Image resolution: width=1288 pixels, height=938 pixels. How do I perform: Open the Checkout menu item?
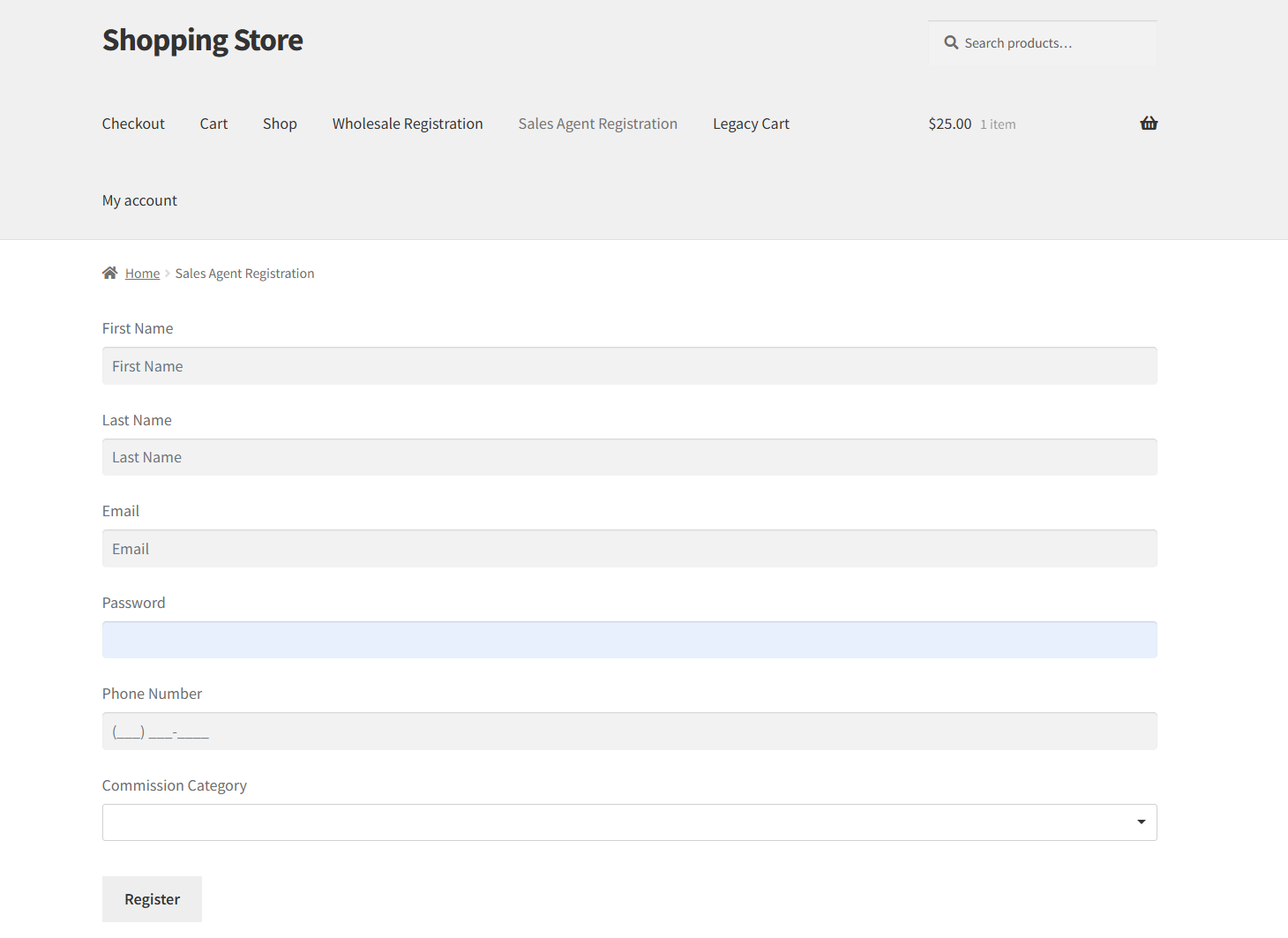pyautogui.click(x=133, y=124)
